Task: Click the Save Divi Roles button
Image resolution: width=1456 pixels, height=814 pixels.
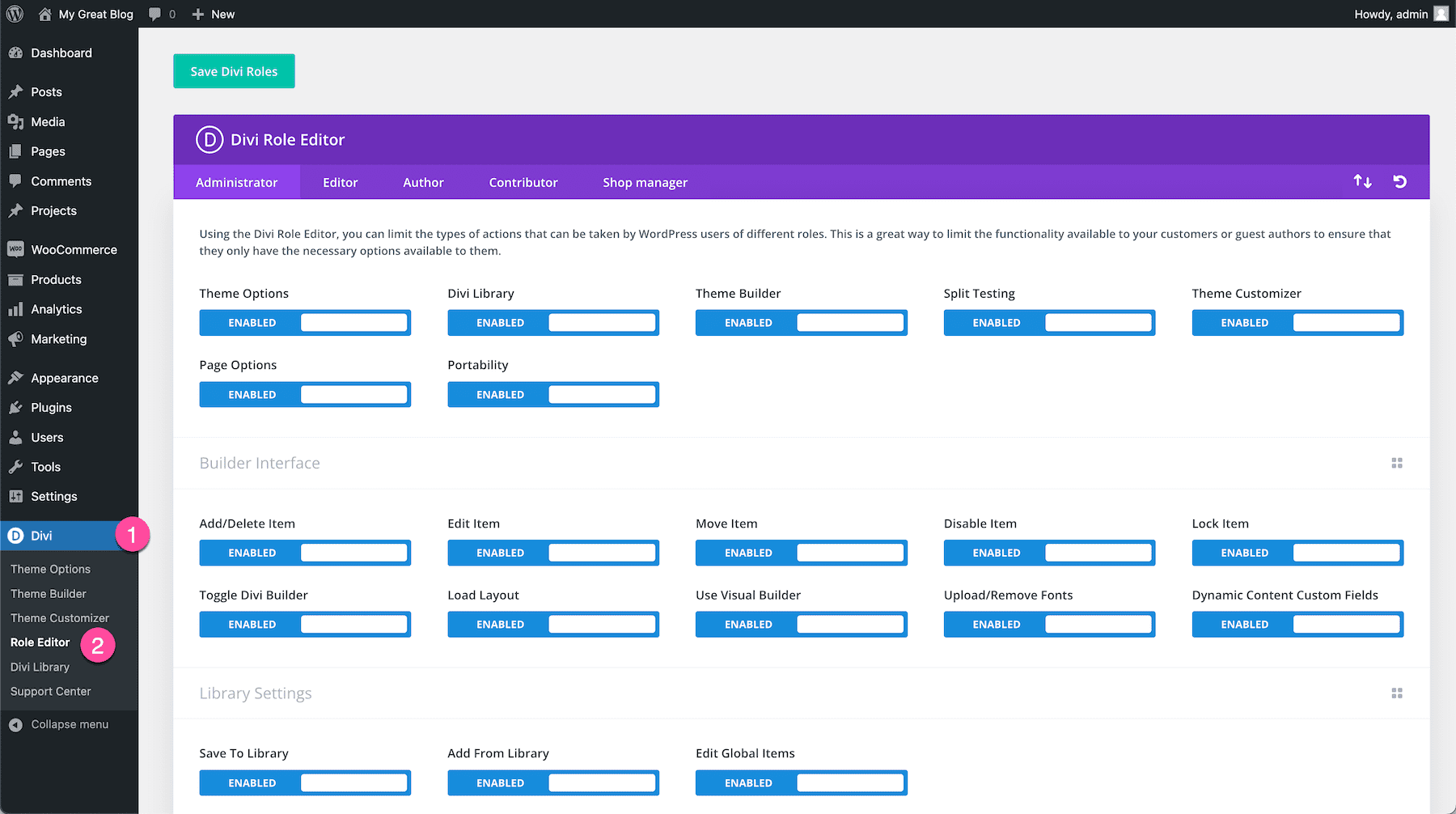Action: [x=233, y=71]
